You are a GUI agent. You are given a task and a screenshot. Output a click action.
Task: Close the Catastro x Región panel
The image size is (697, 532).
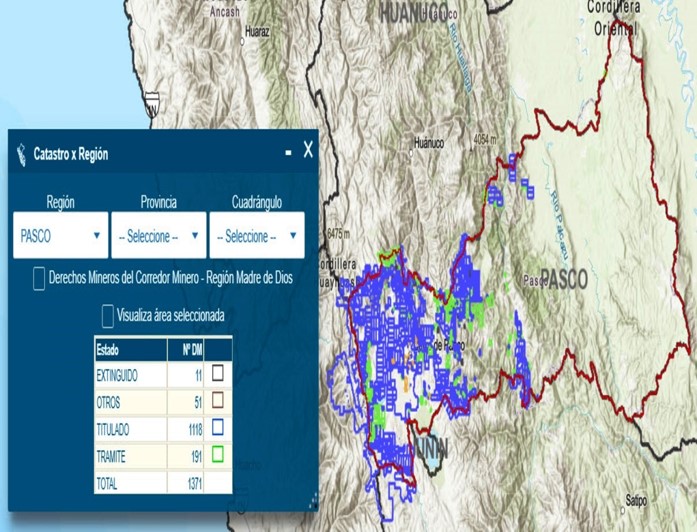(x=308, y=150)
